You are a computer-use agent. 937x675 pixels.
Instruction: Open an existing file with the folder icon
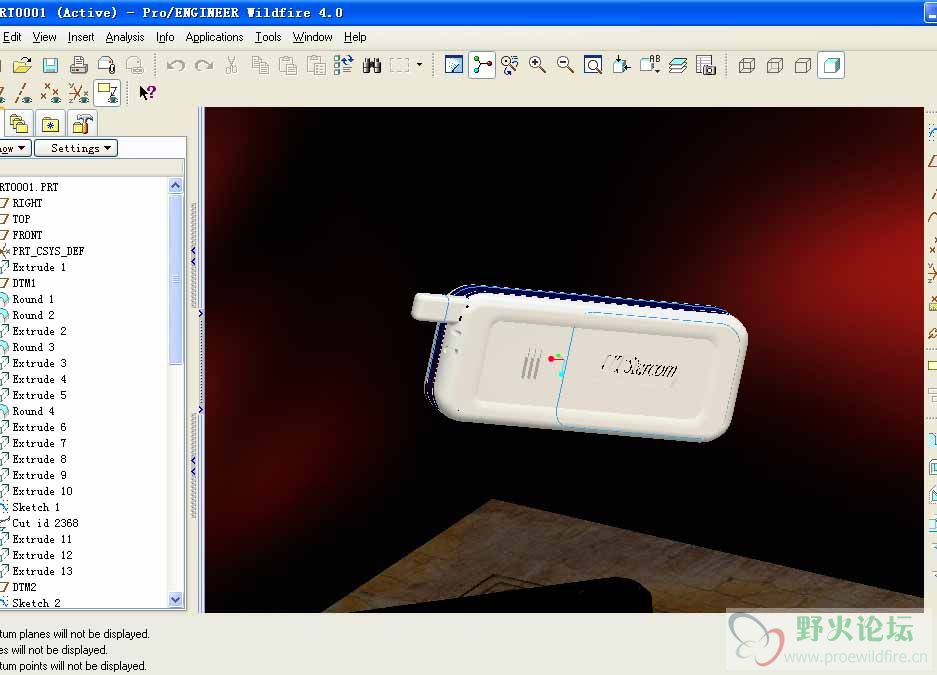click(x=22, y=65)
